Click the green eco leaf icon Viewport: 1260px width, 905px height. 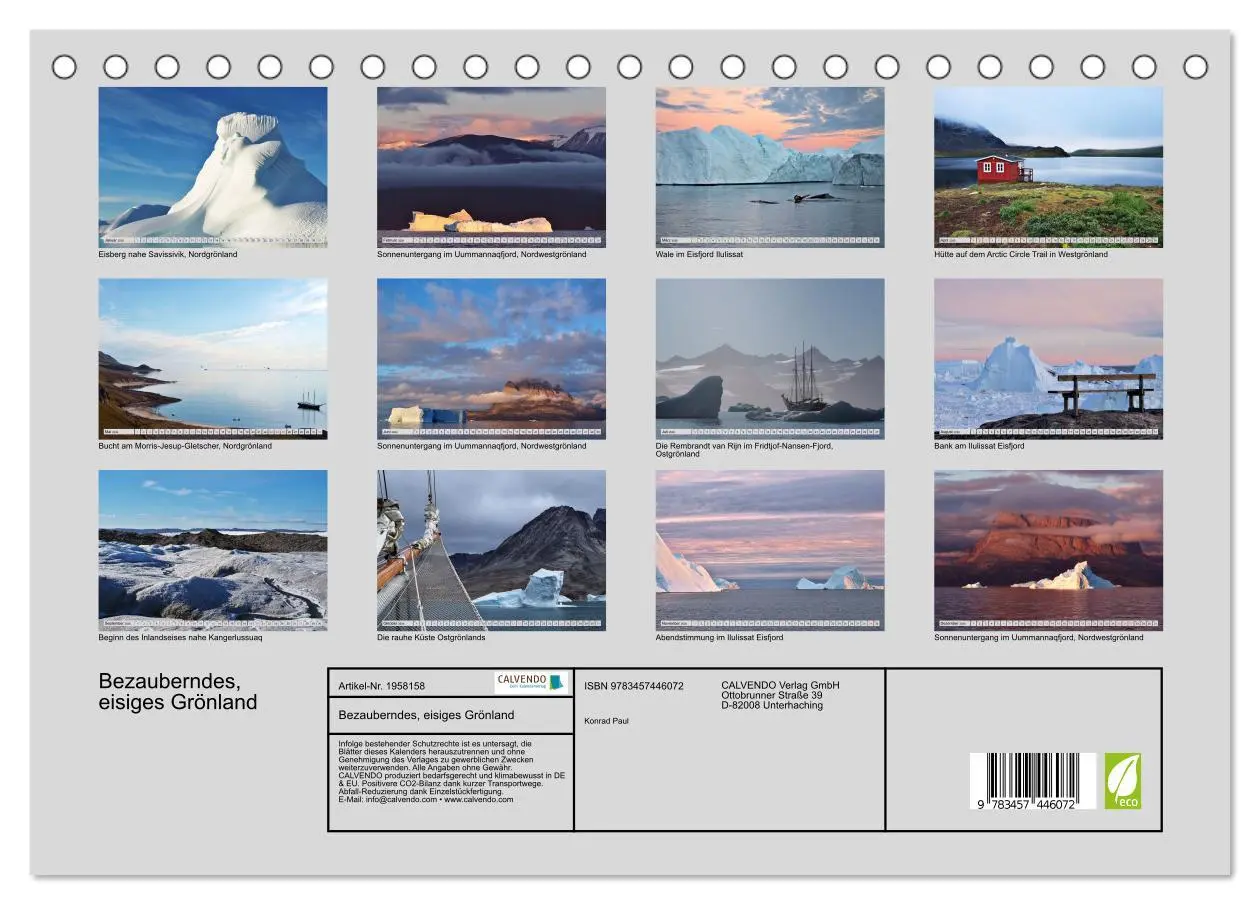(1123, 781)
